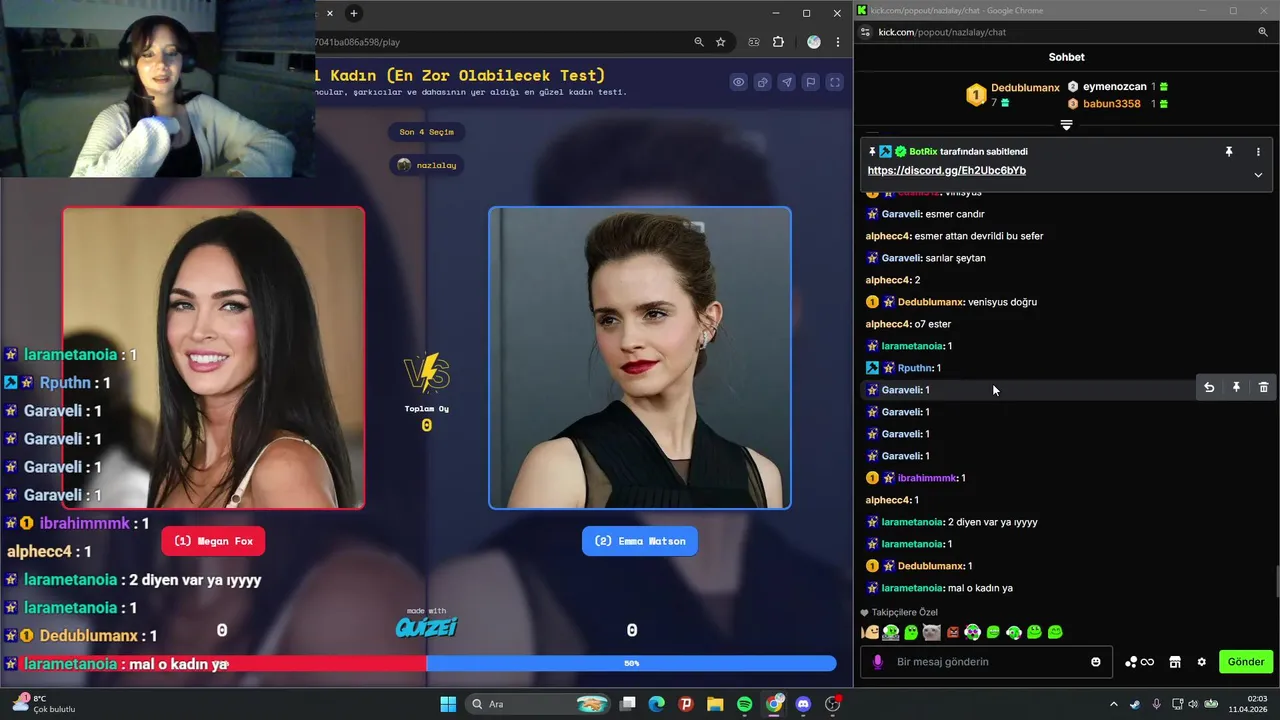Click the green Gönder send button
Image resolution: width=1280 pixels, height=720 pixels.
click(x=1246, y=662)
